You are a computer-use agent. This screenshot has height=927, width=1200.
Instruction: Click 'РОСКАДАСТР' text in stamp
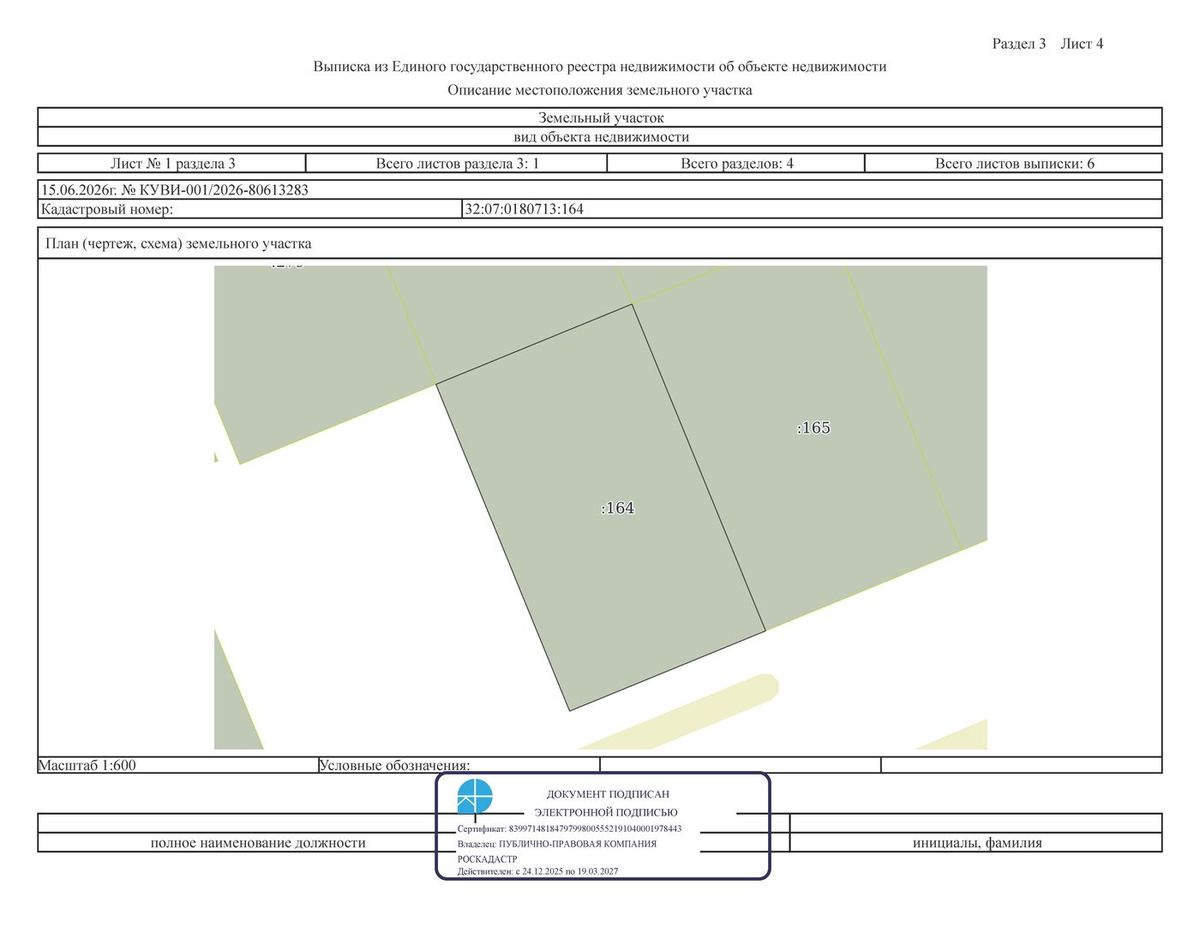click(487, 859)
